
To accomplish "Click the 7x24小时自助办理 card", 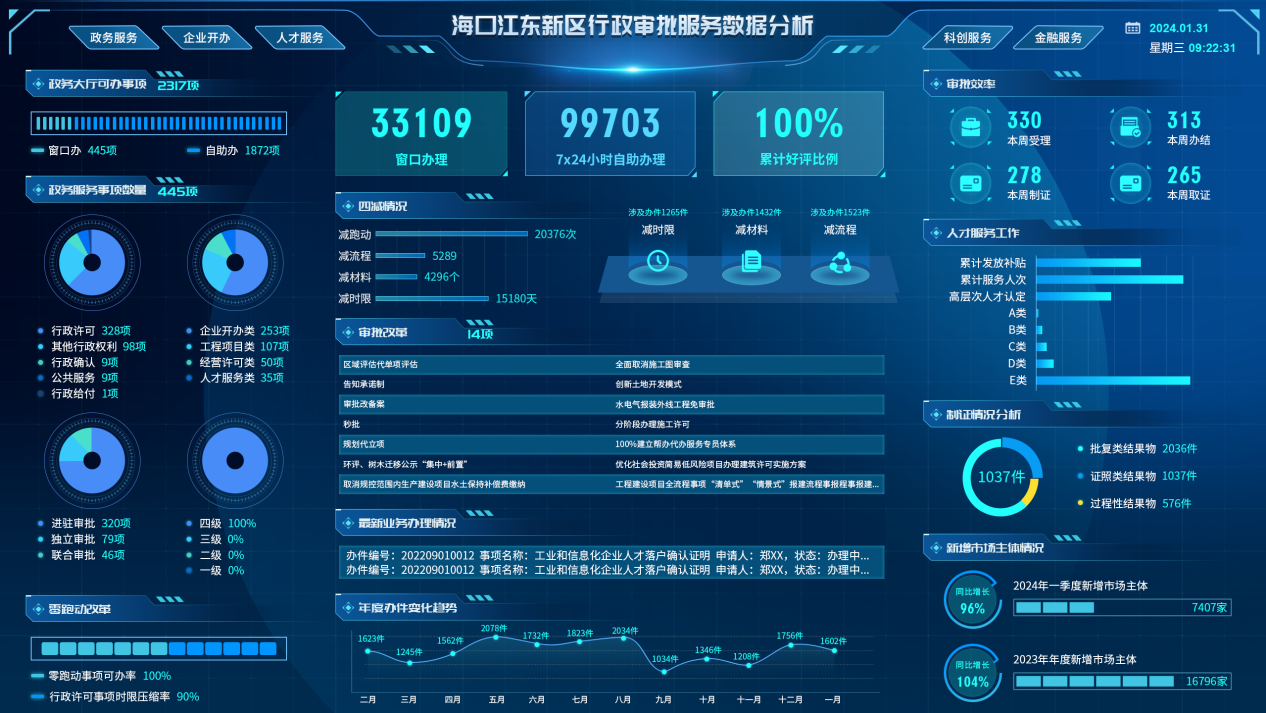I will point(610,133).
